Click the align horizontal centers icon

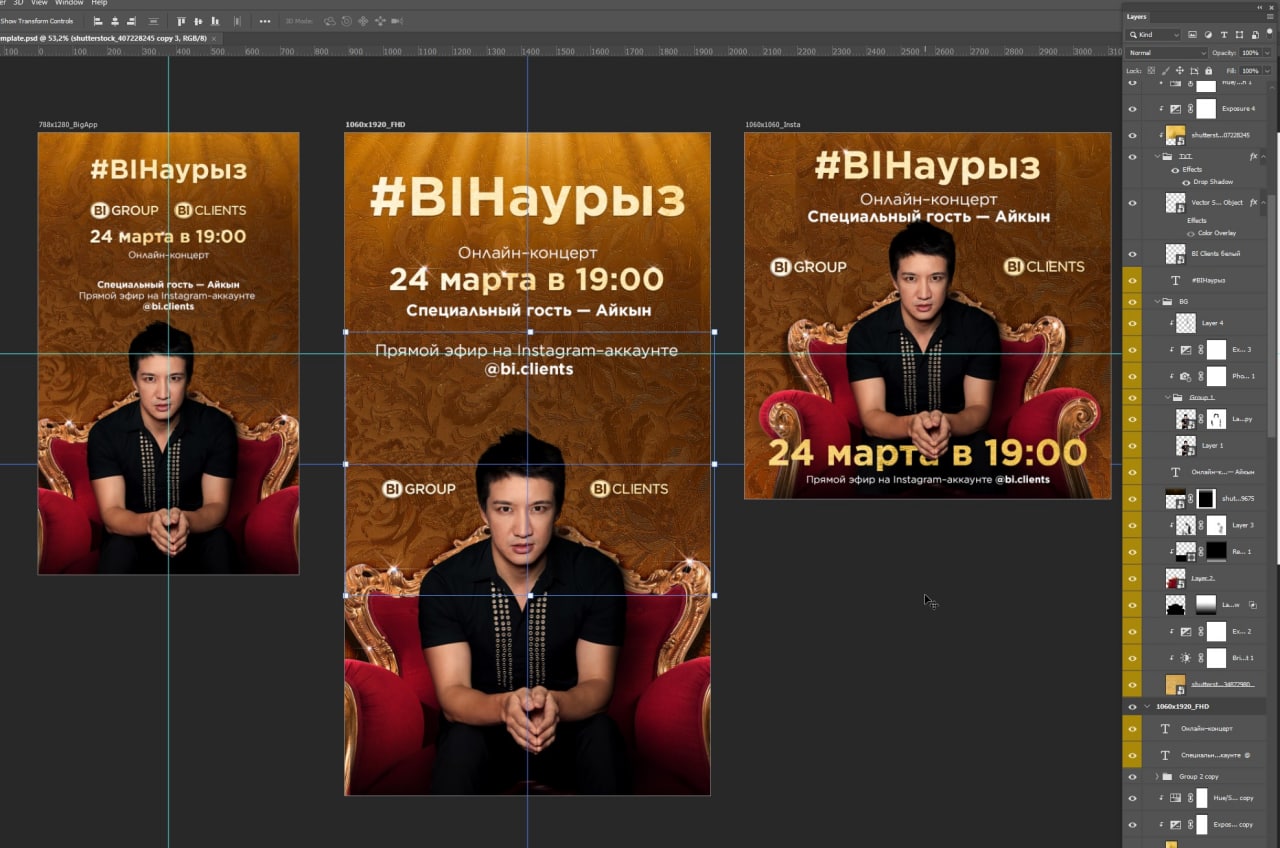click(116, 21)
